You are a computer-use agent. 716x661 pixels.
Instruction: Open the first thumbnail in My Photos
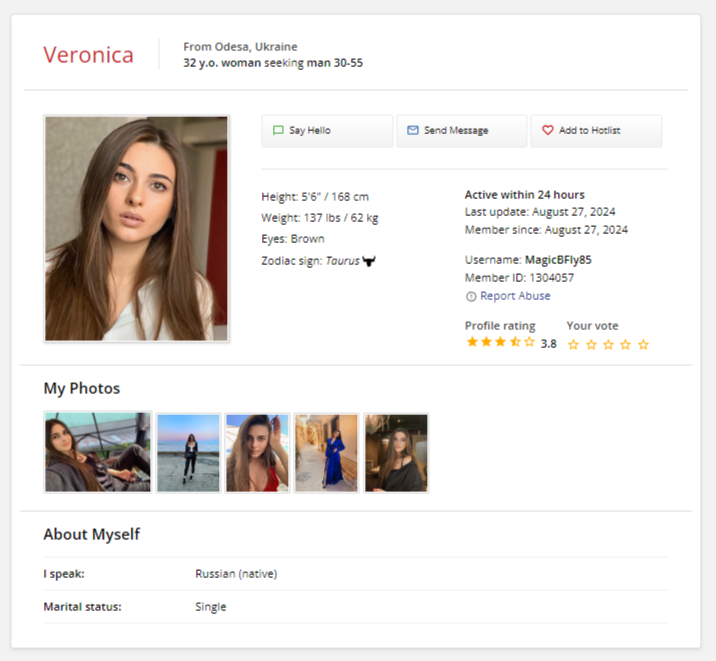click(98, 453)
